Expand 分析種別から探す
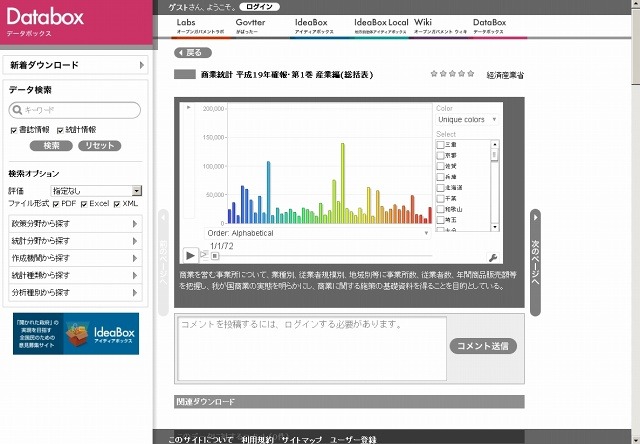 point(76,292)
